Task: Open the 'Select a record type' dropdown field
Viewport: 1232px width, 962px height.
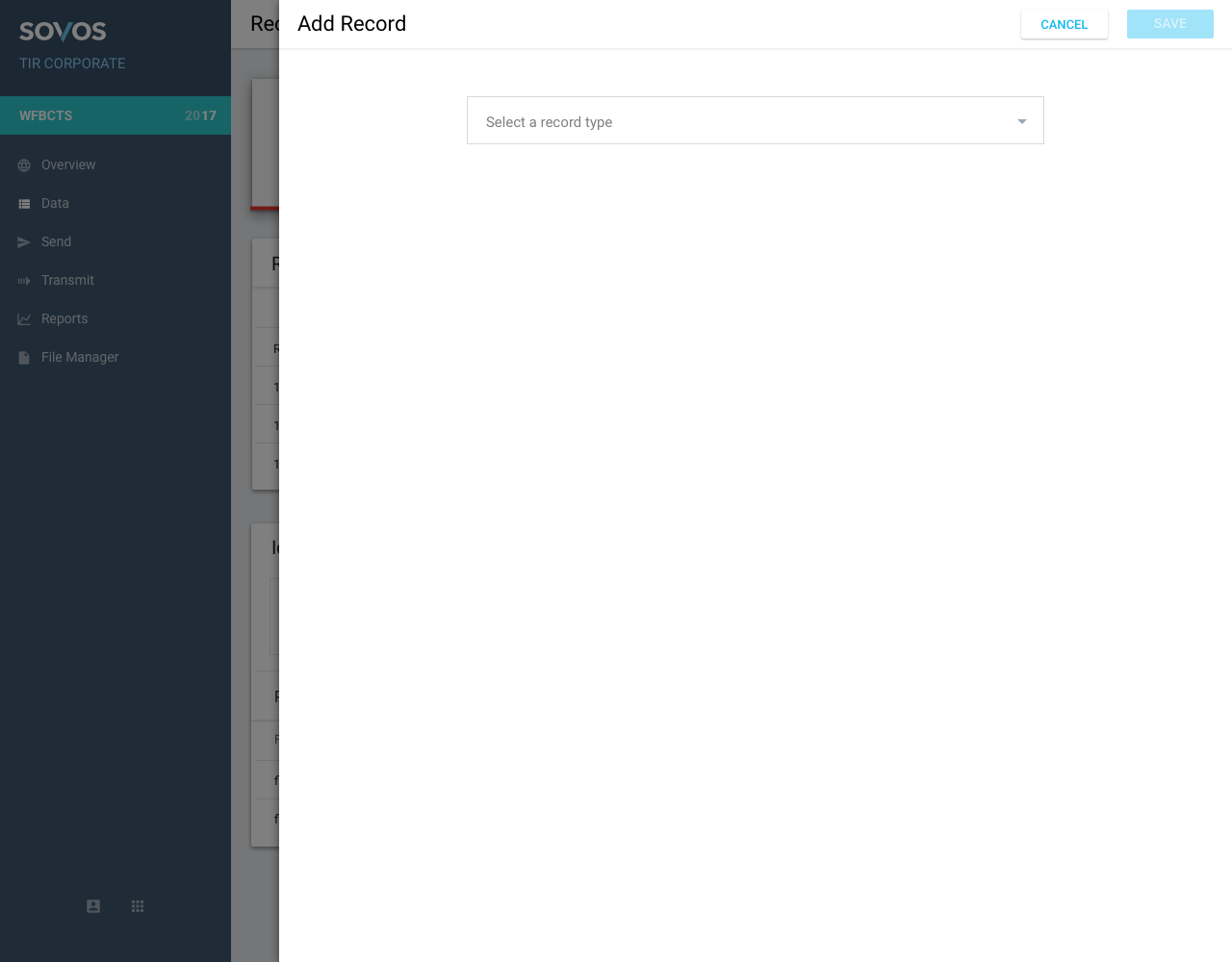Action: click(x=741, y=121)
